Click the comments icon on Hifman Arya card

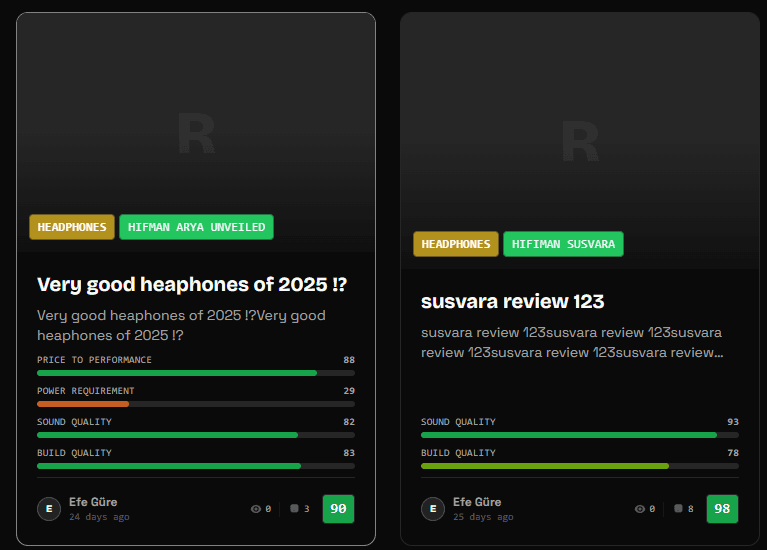(x=294, y=509)
